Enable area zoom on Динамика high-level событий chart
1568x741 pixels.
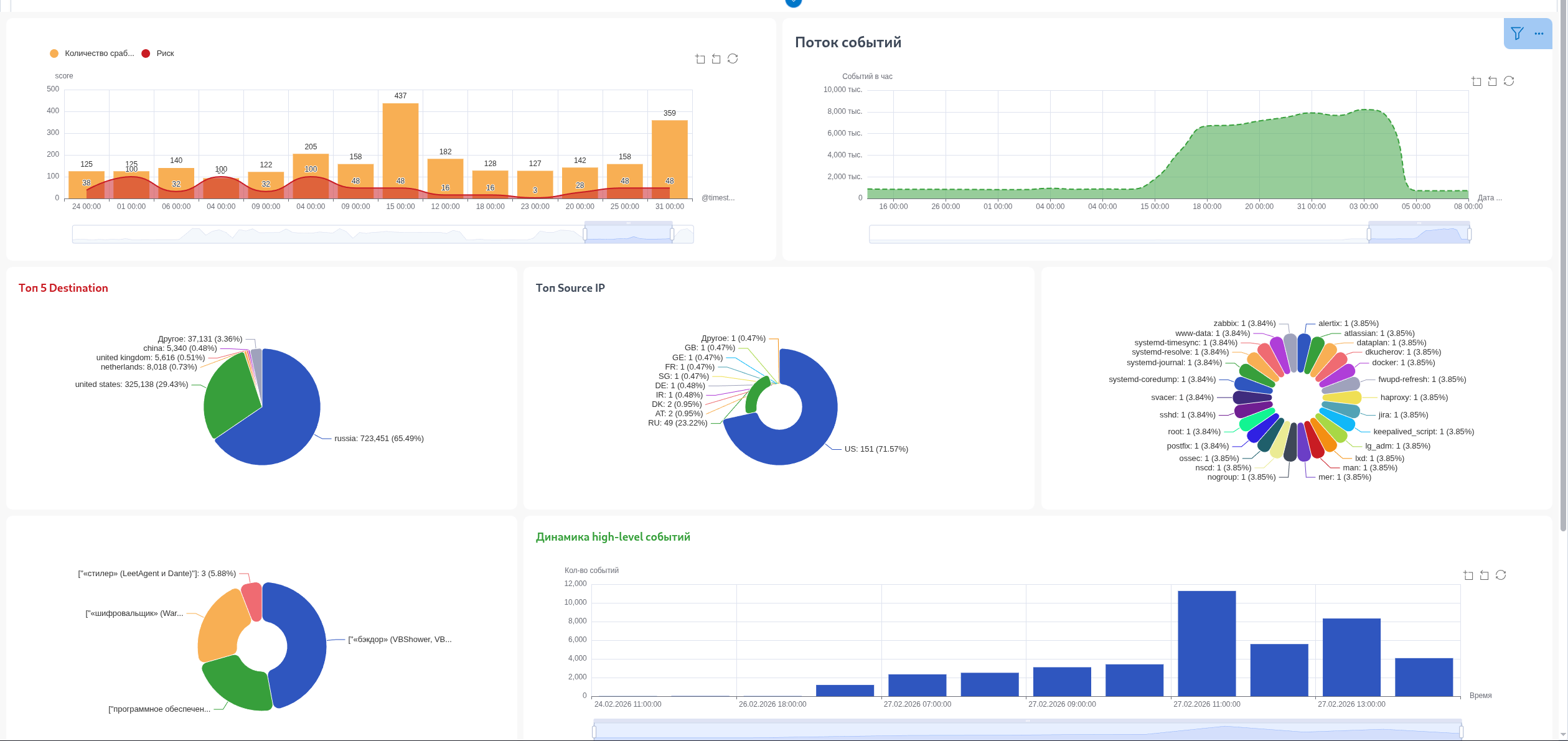1468,575
